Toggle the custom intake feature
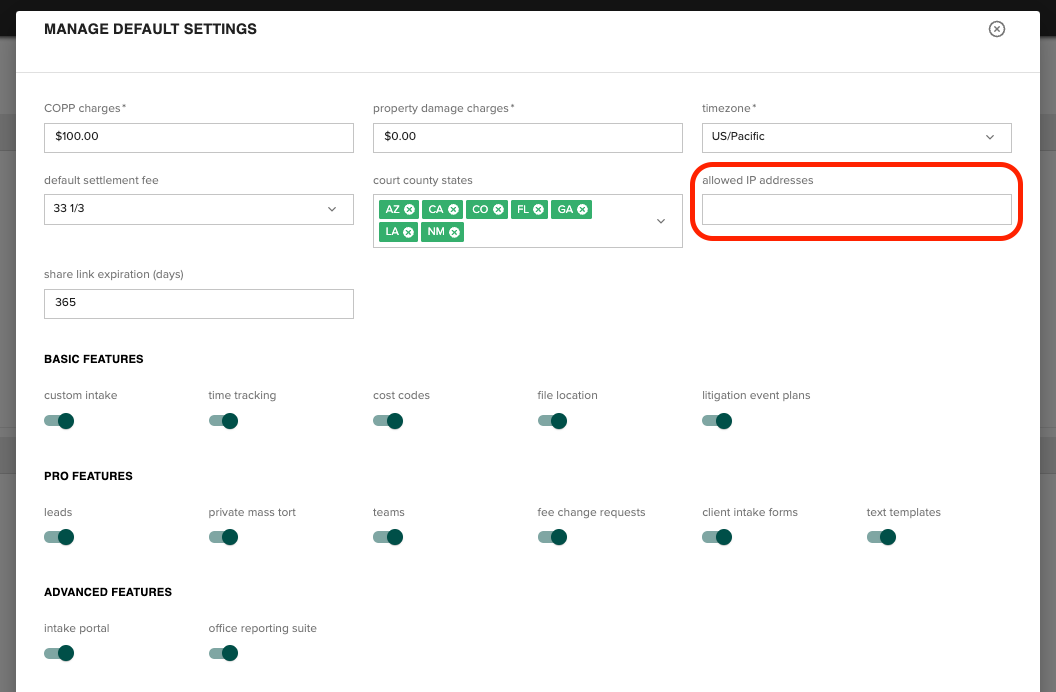Image resolution: width=1056 pixels, height=692 pixels. click(x=59, y=421)
